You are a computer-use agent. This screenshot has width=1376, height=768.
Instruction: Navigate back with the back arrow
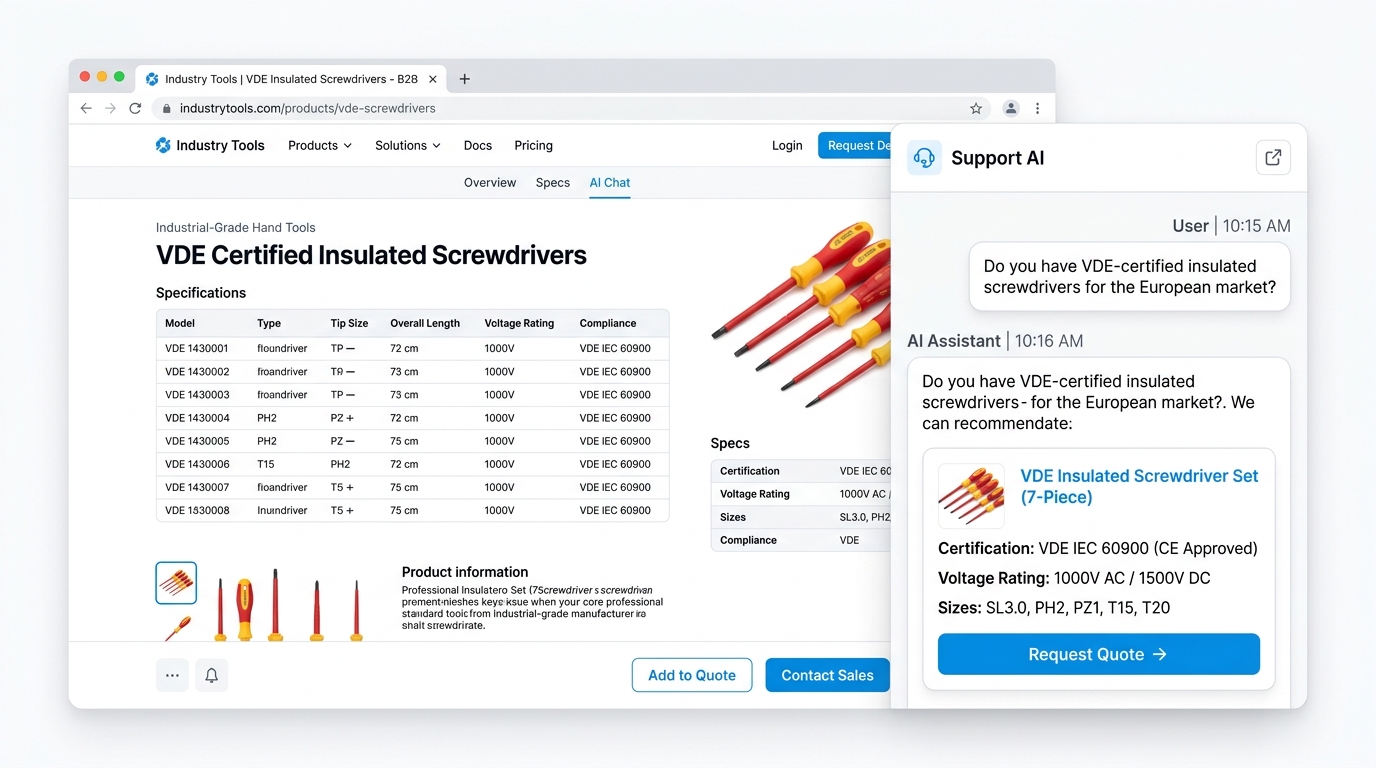85,108
